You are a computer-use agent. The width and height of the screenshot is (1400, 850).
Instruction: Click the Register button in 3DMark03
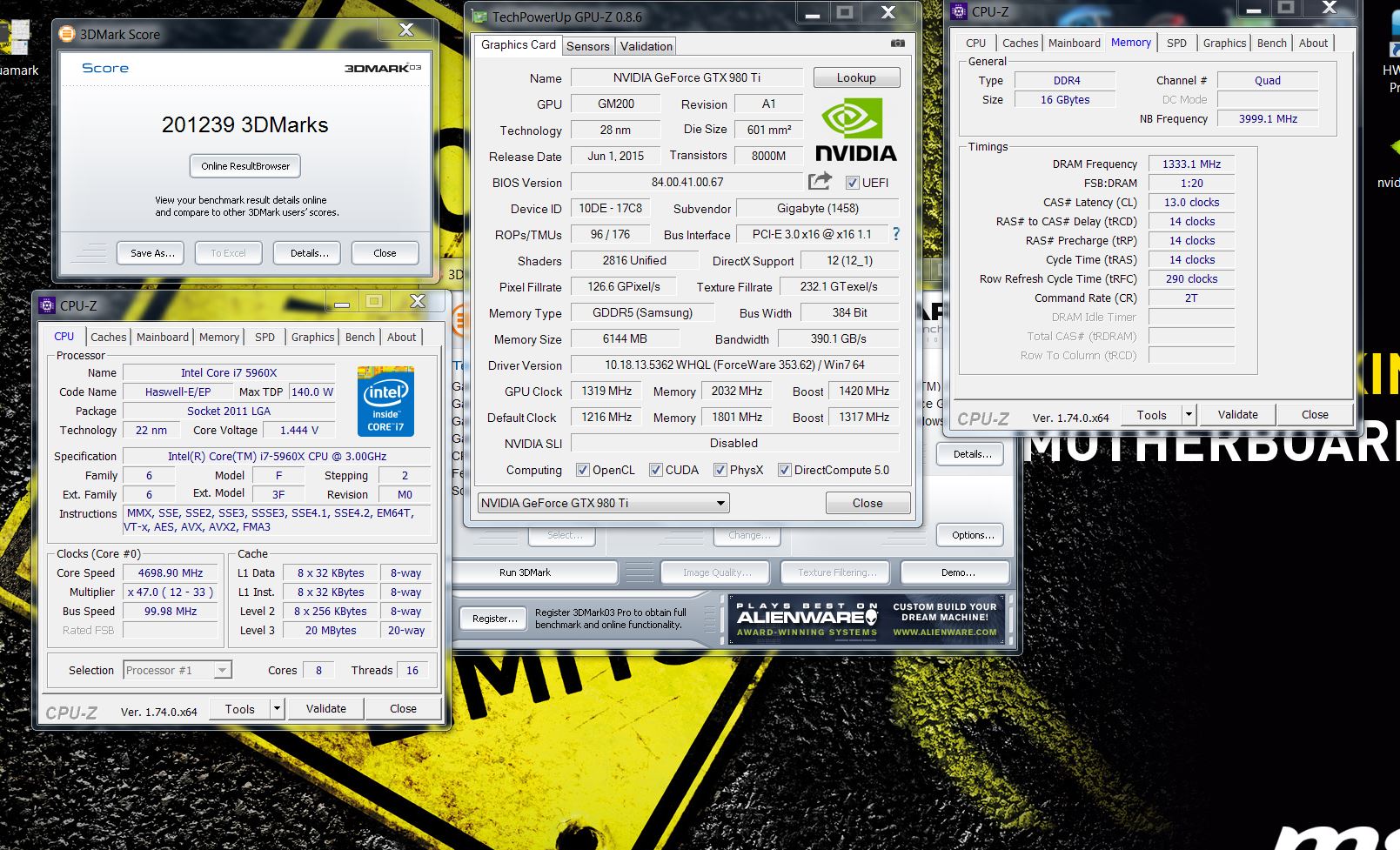(x=494, y=619)
